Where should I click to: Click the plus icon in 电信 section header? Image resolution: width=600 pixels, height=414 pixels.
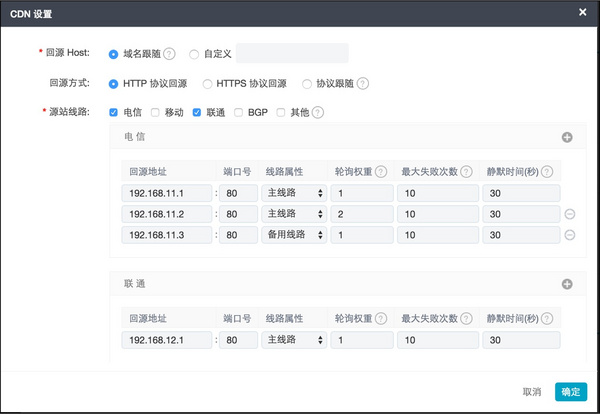567,136
